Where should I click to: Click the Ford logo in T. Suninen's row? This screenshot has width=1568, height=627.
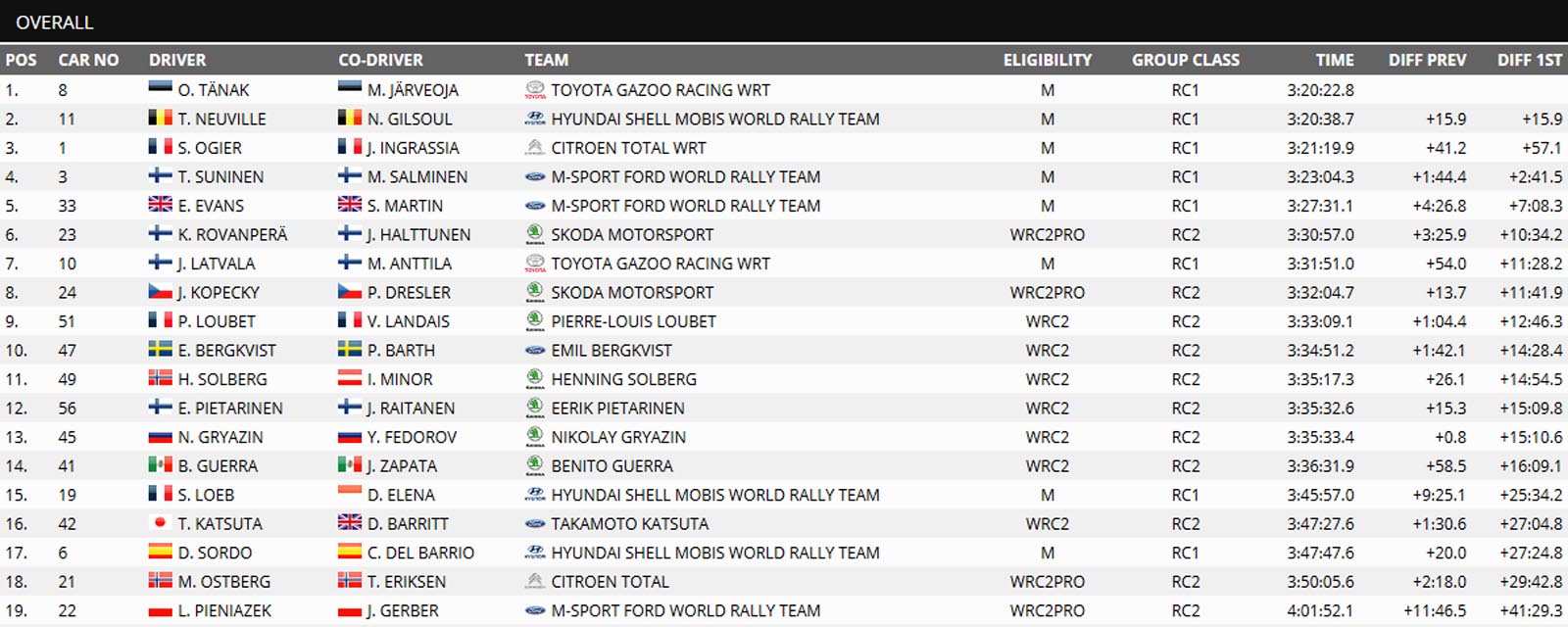(x=535, y=177)
